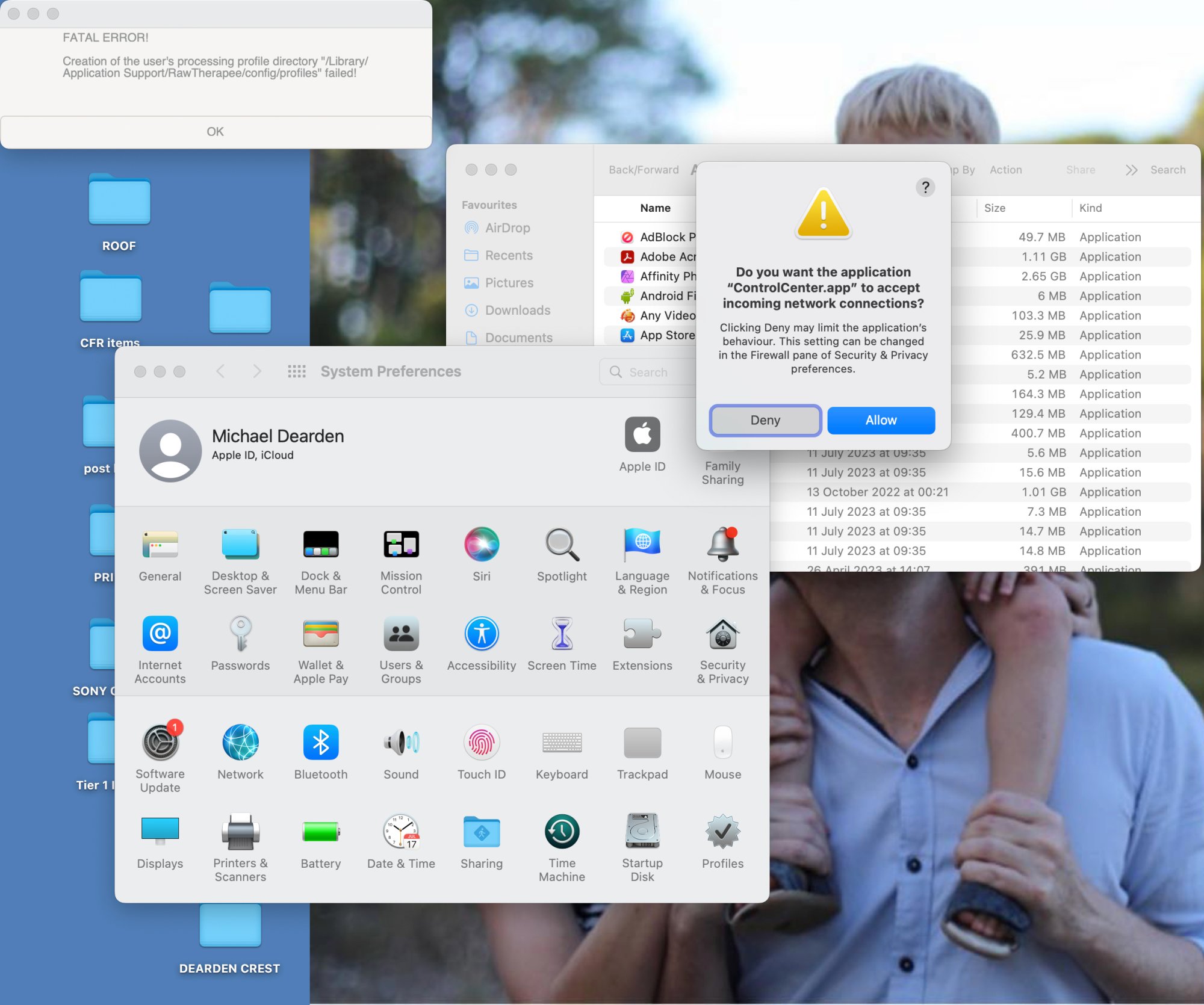1204x1005 pixels.
Task: Open Touch ID settings
Action: point(481,743)
